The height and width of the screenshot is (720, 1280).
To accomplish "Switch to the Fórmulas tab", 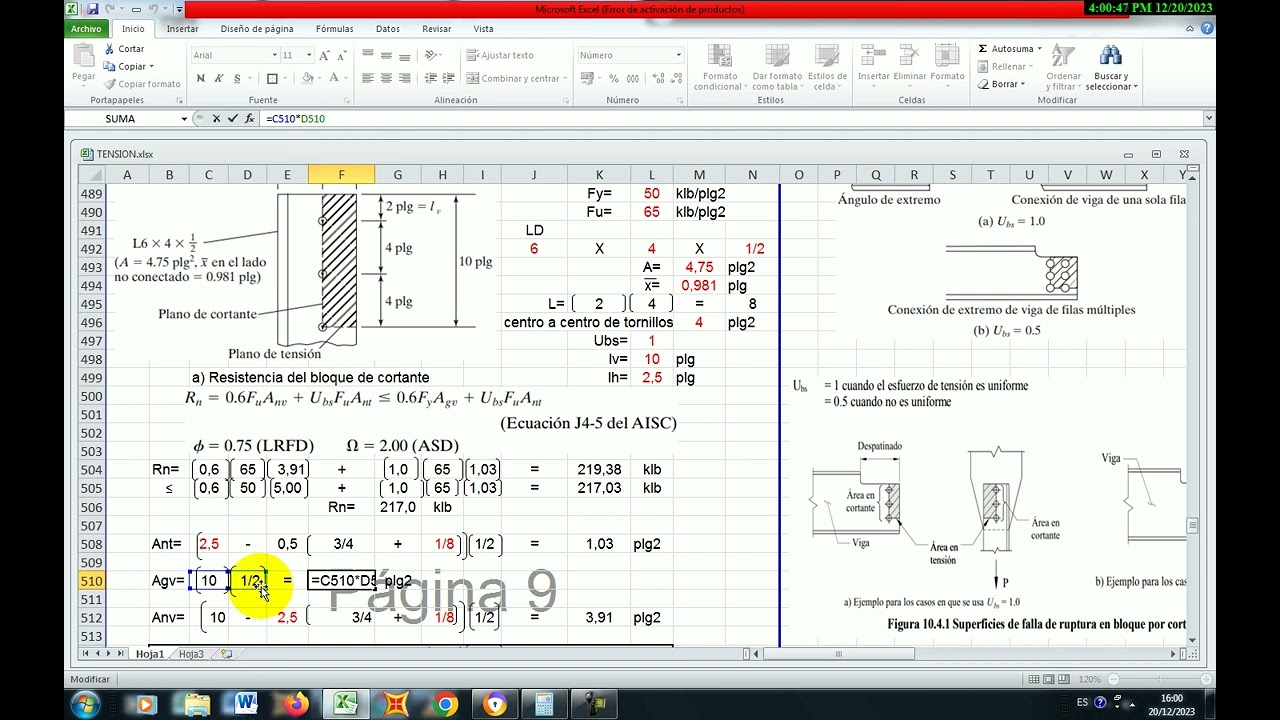I will [x=334, y=29].
